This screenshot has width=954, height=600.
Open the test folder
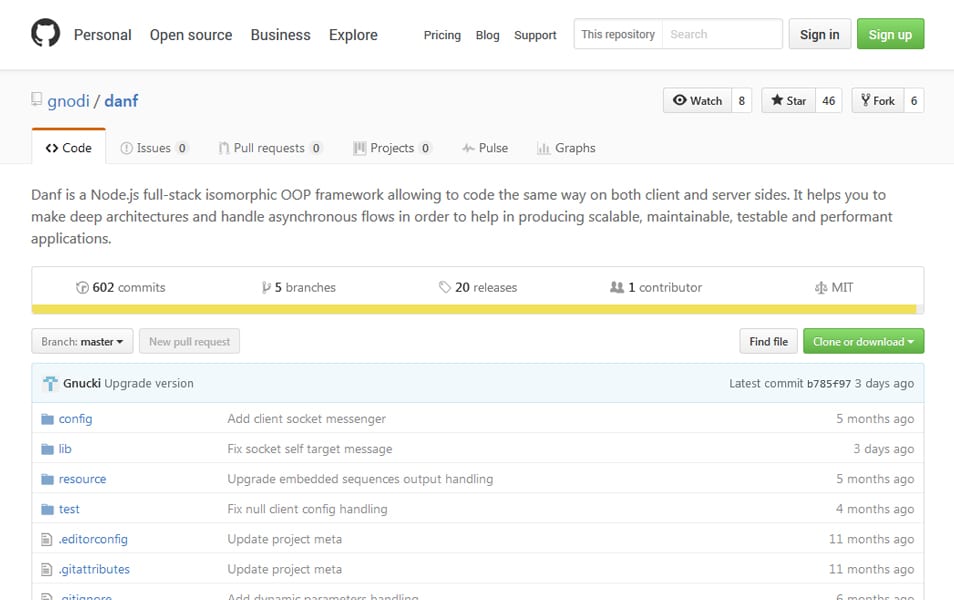point(69,509)
